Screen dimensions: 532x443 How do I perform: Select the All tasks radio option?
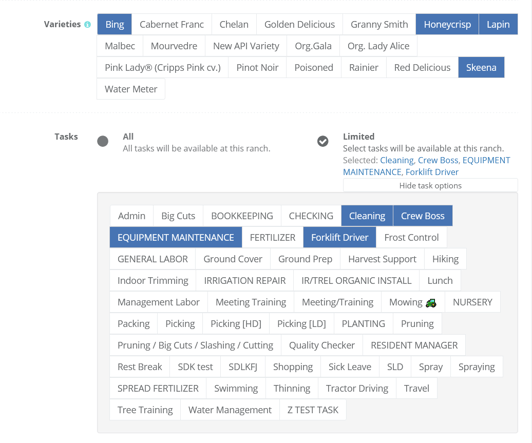103,141
